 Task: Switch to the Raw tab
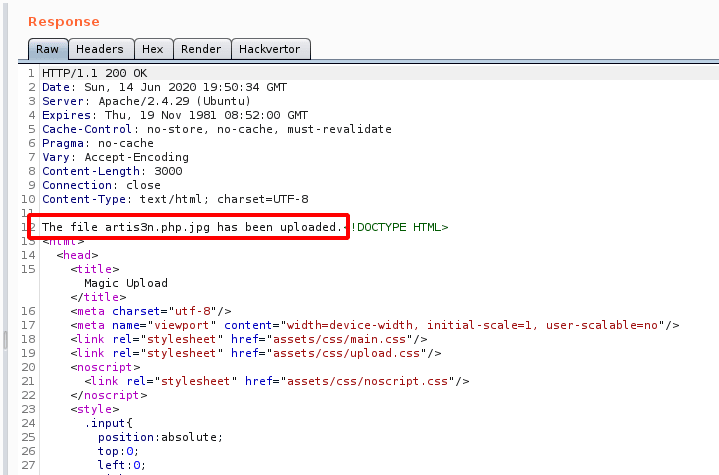tap(48, 49)
